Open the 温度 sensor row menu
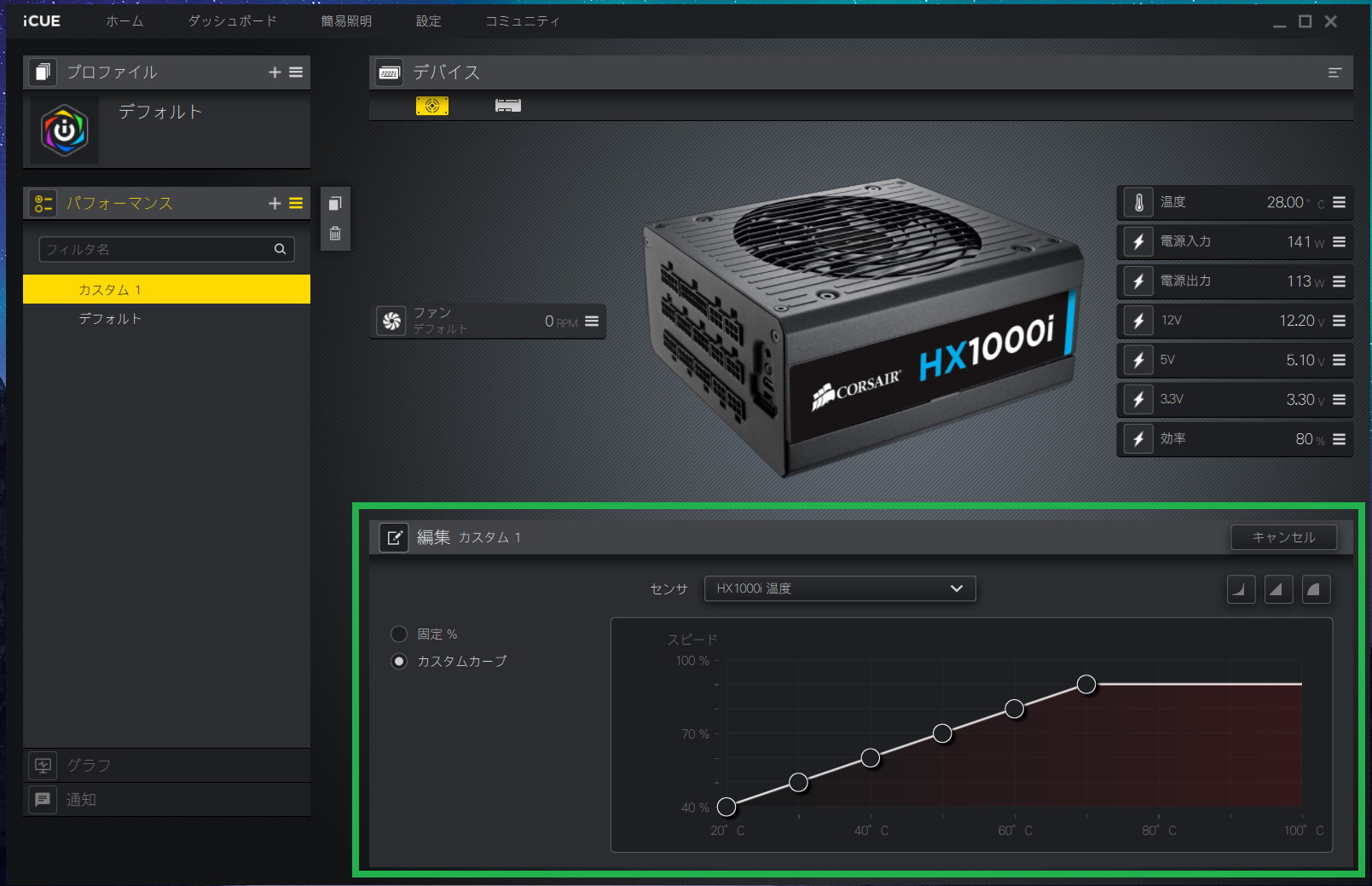This screenshot has width=1372, height=886. (x=1340, y=202)
